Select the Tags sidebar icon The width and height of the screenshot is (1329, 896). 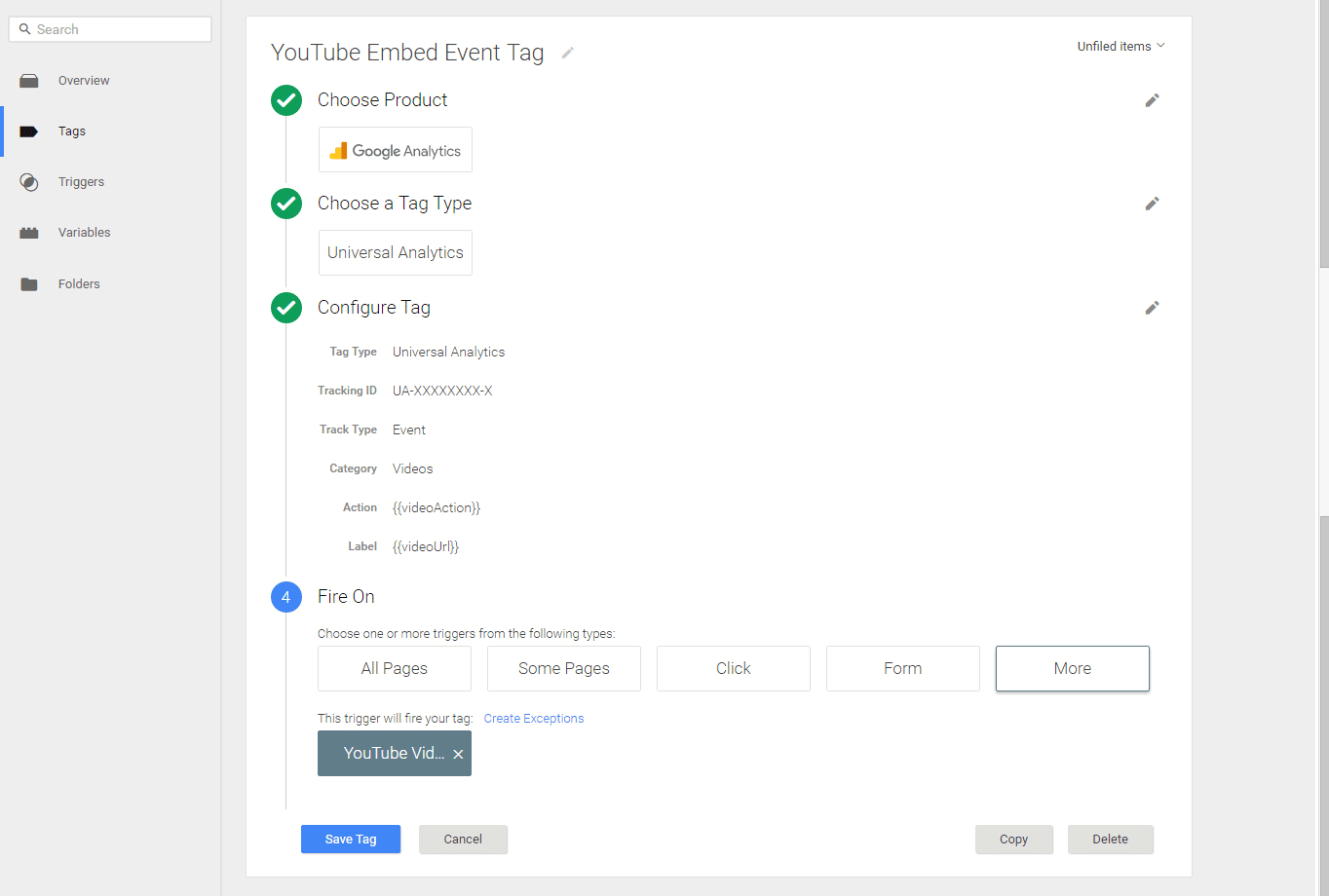(x=29, y=131)
